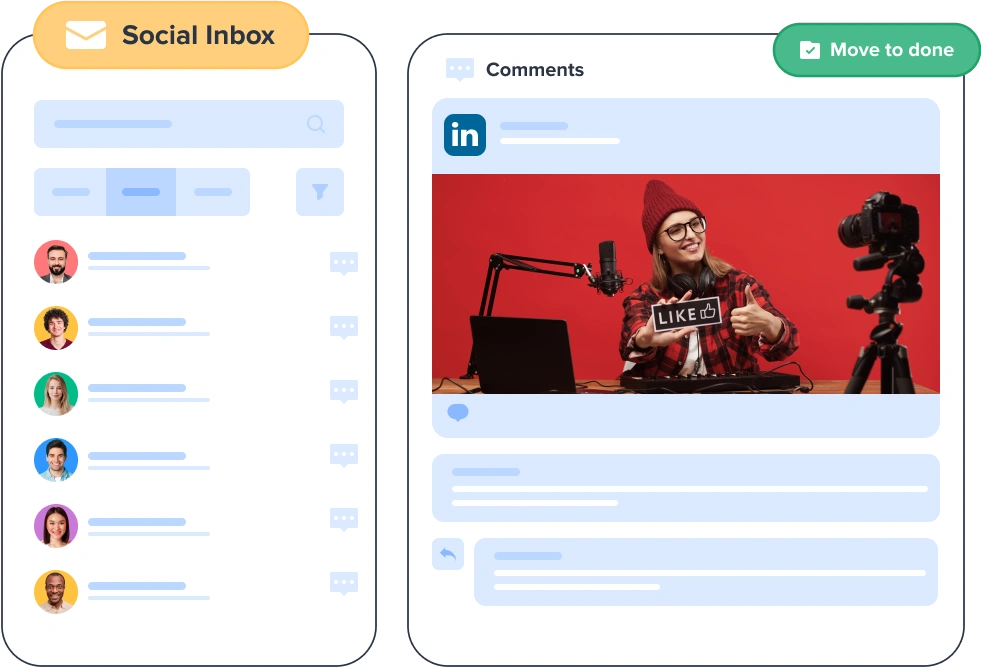The image size is (981, 667).
Task: Switch to the highlighted middle filter tab
Action: (x=141, y=191)
